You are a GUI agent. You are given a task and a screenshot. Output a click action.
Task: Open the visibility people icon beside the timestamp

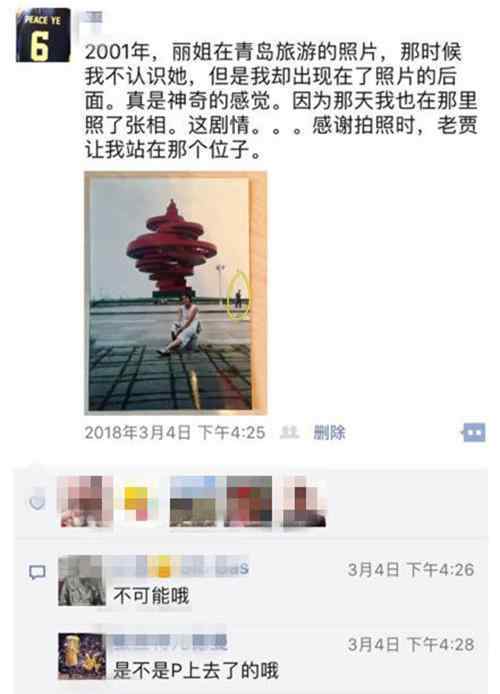(289, 432)
